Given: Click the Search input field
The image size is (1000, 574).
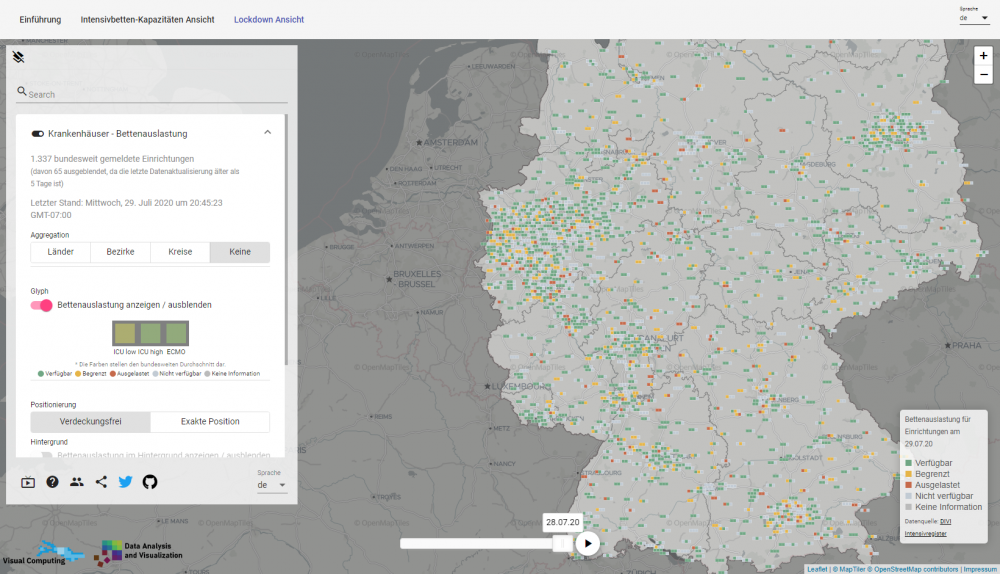Looking at the screenshot, I should point(155,94).
